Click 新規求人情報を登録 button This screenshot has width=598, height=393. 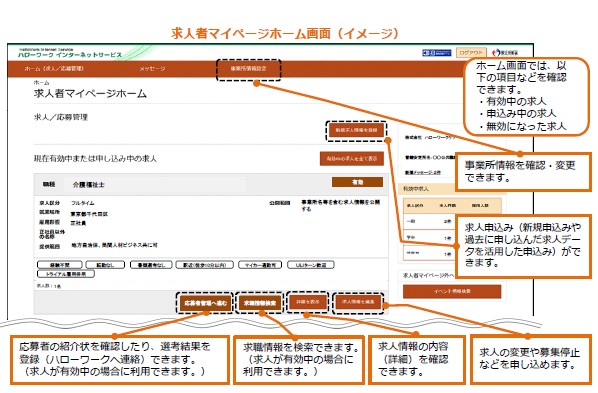click(x=356, y=130)
